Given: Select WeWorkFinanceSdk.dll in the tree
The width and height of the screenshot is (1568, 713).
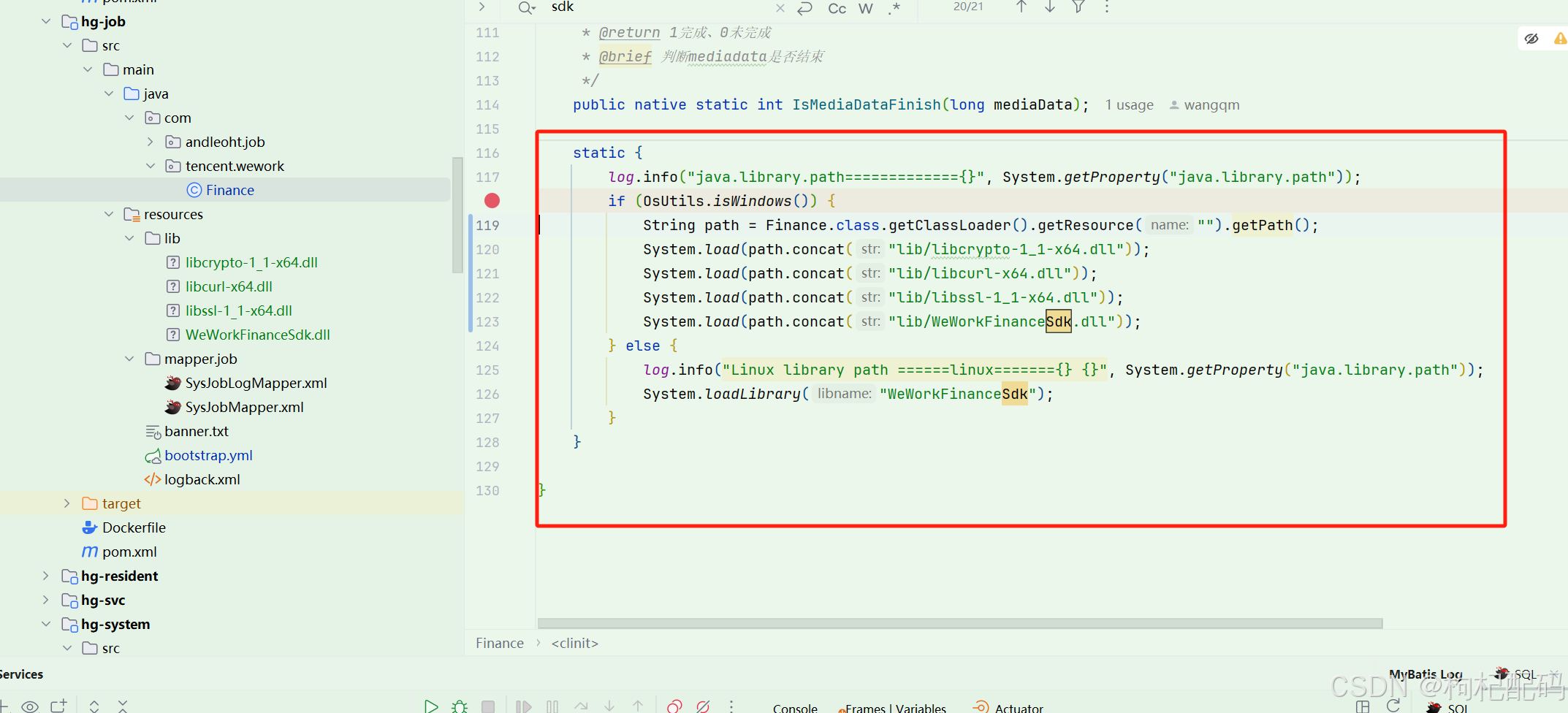Looking at the screenshot, I should (257, 335).
